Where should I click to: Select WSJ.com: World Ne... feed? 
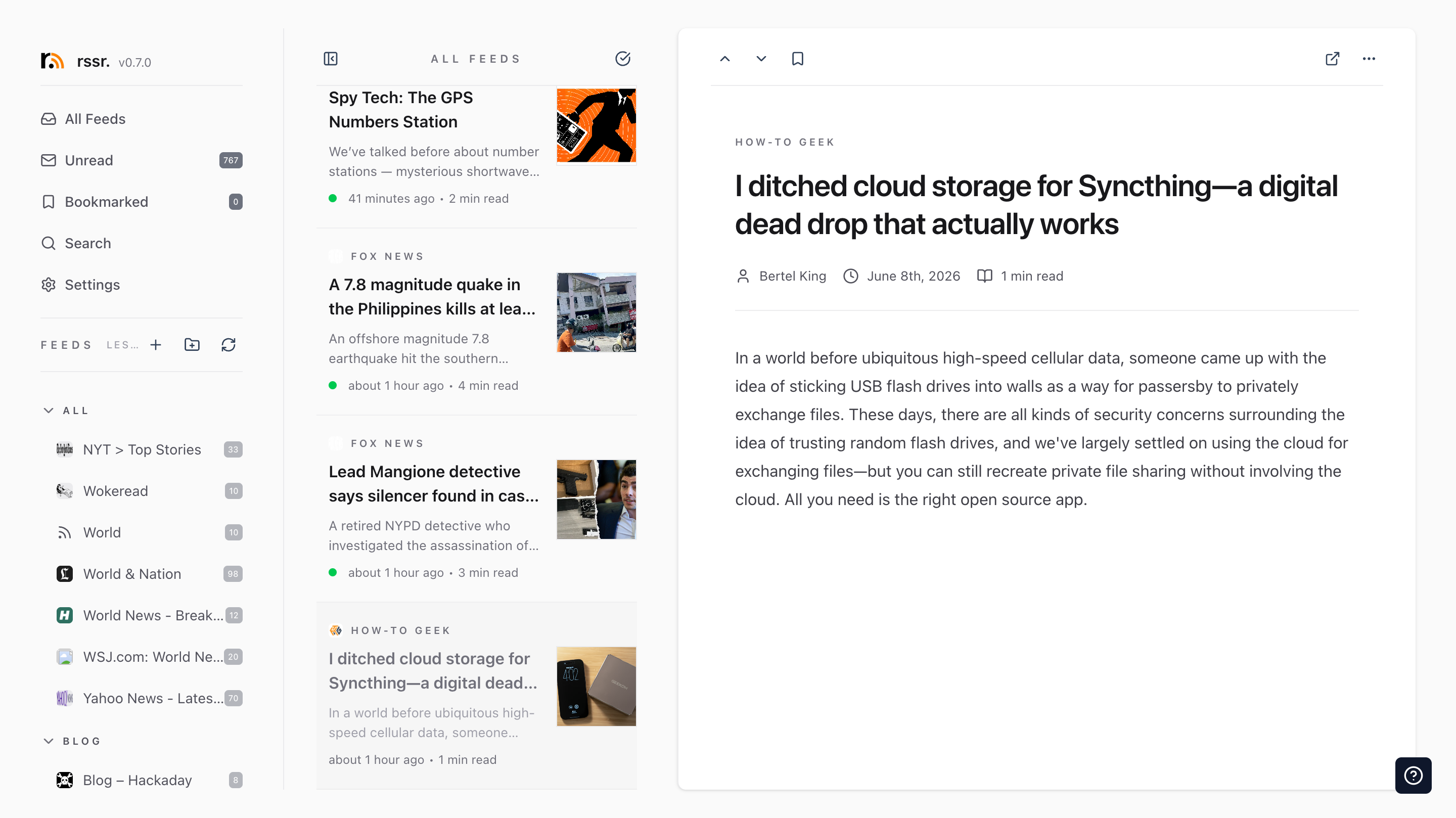tap(149, 657)
